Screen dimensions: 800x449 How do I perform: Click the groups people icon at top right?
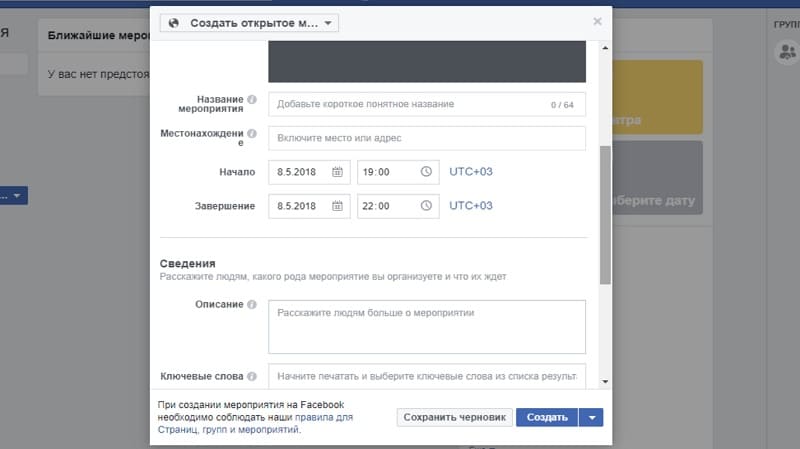(786, 54)
